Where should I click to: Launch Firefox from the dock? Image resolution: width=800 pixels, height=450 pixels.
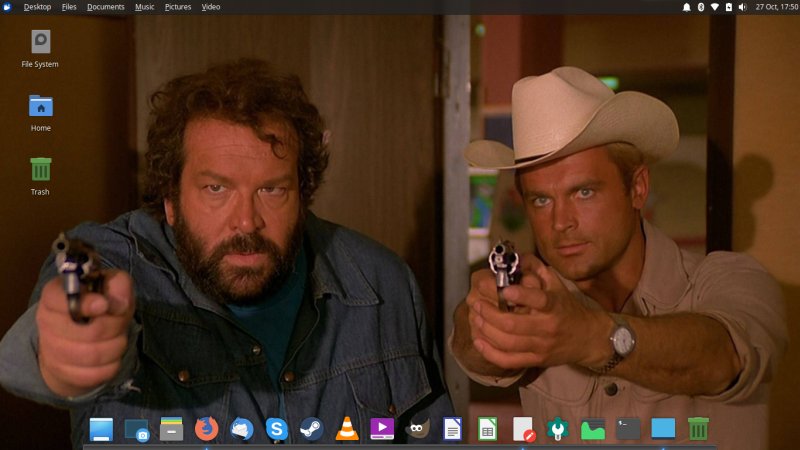click(207, 429)
